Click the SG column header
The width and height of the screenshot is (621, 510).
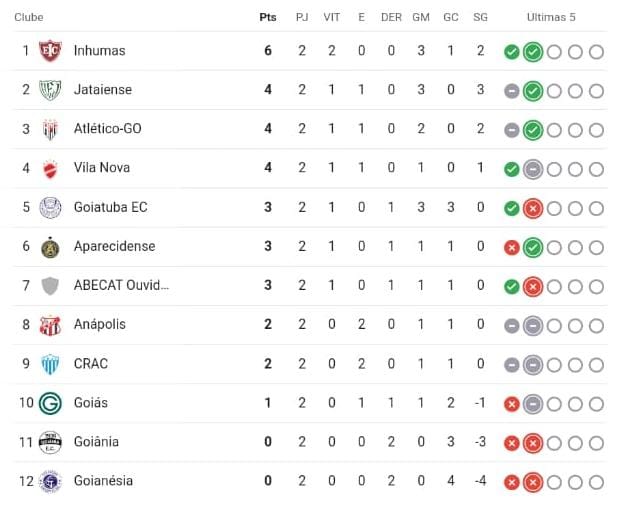(x=480, y=17)
